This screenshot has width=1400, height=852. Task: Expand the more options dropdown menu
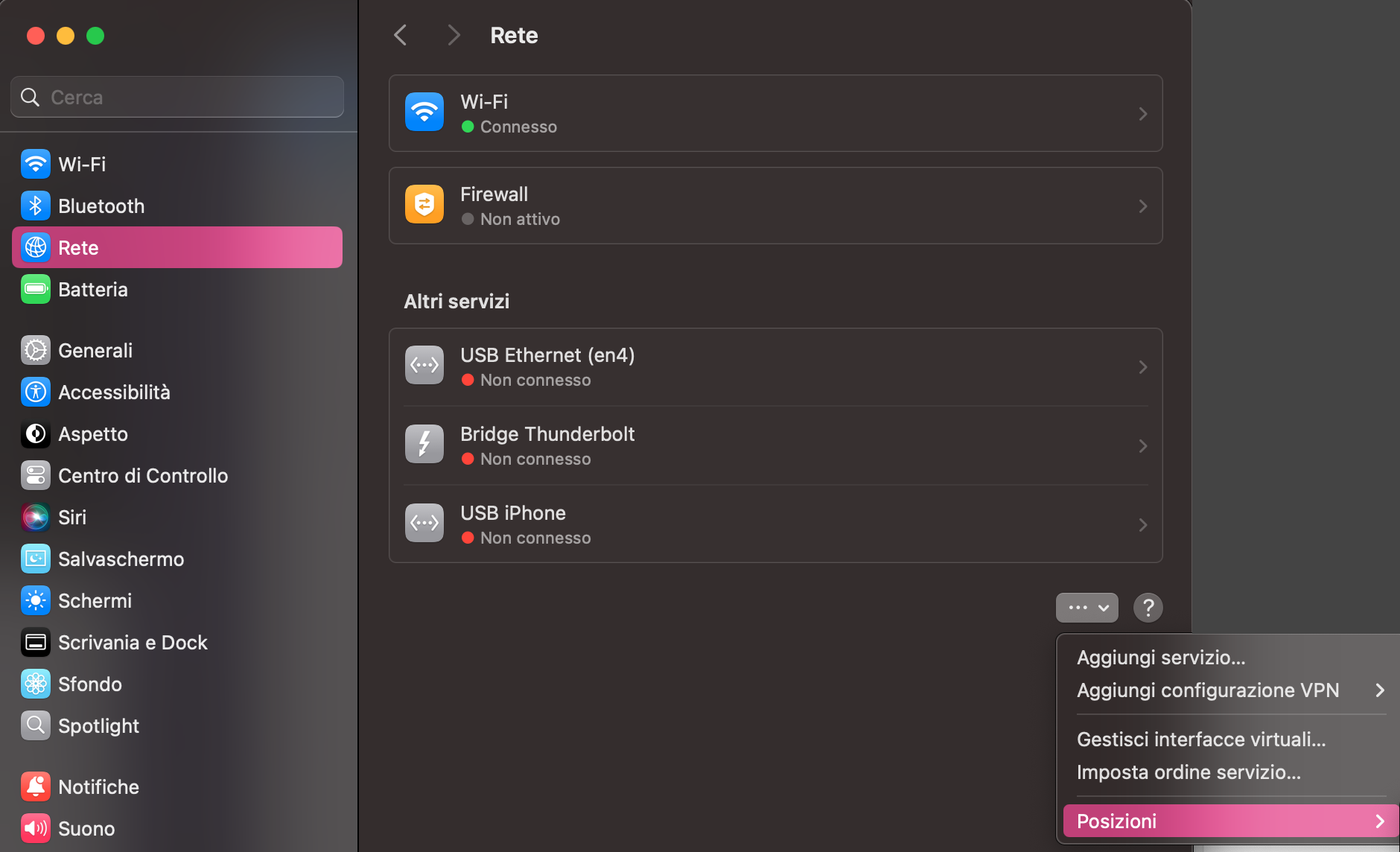click(1086, 607)
